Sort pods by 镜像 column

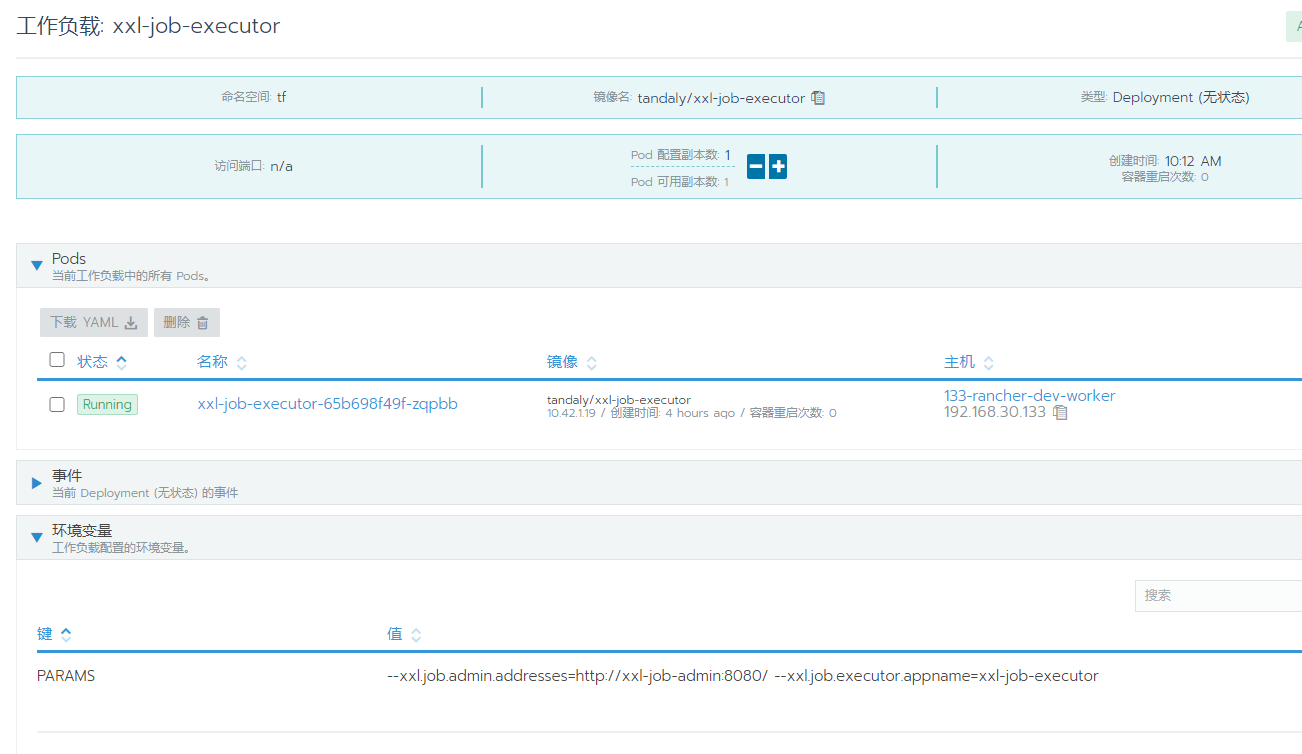pos(572,362)
